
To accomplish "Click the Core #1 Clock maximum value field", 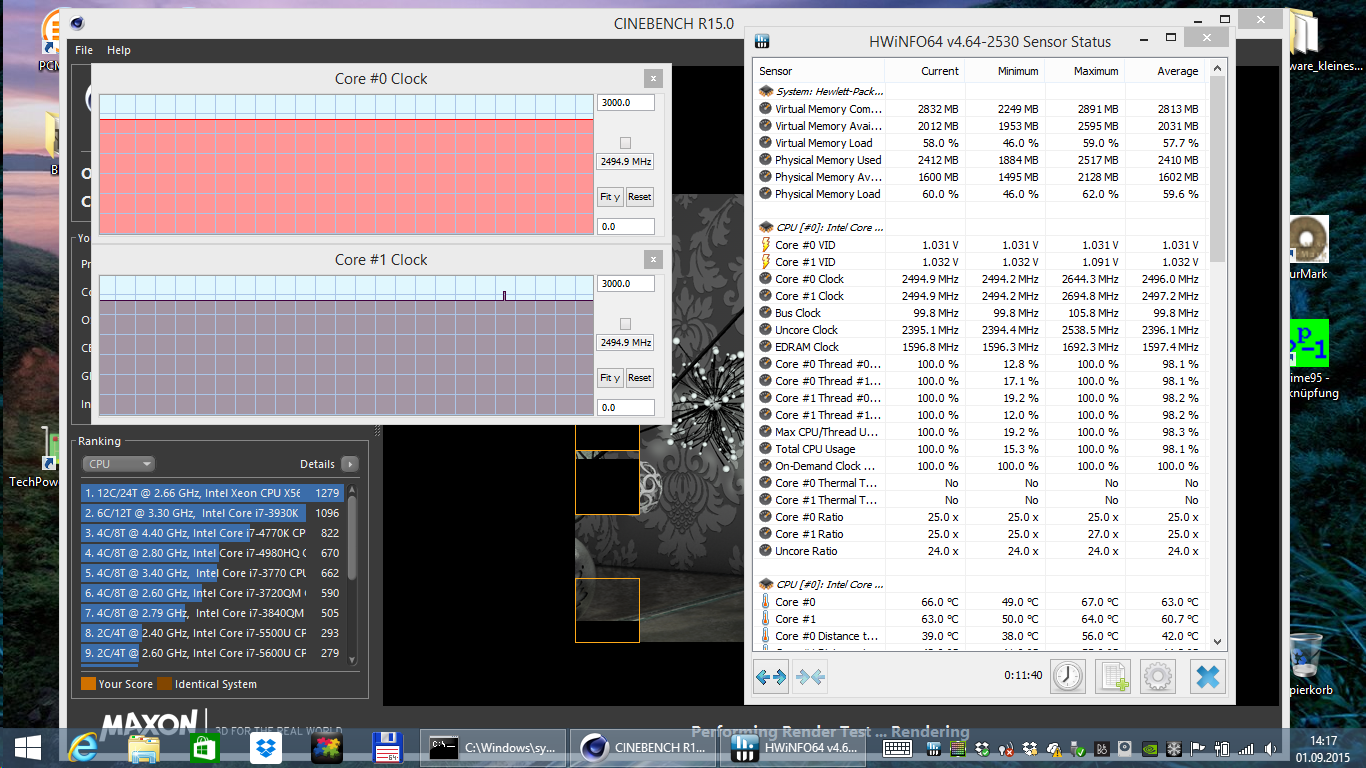I will [x=626, y=284].
